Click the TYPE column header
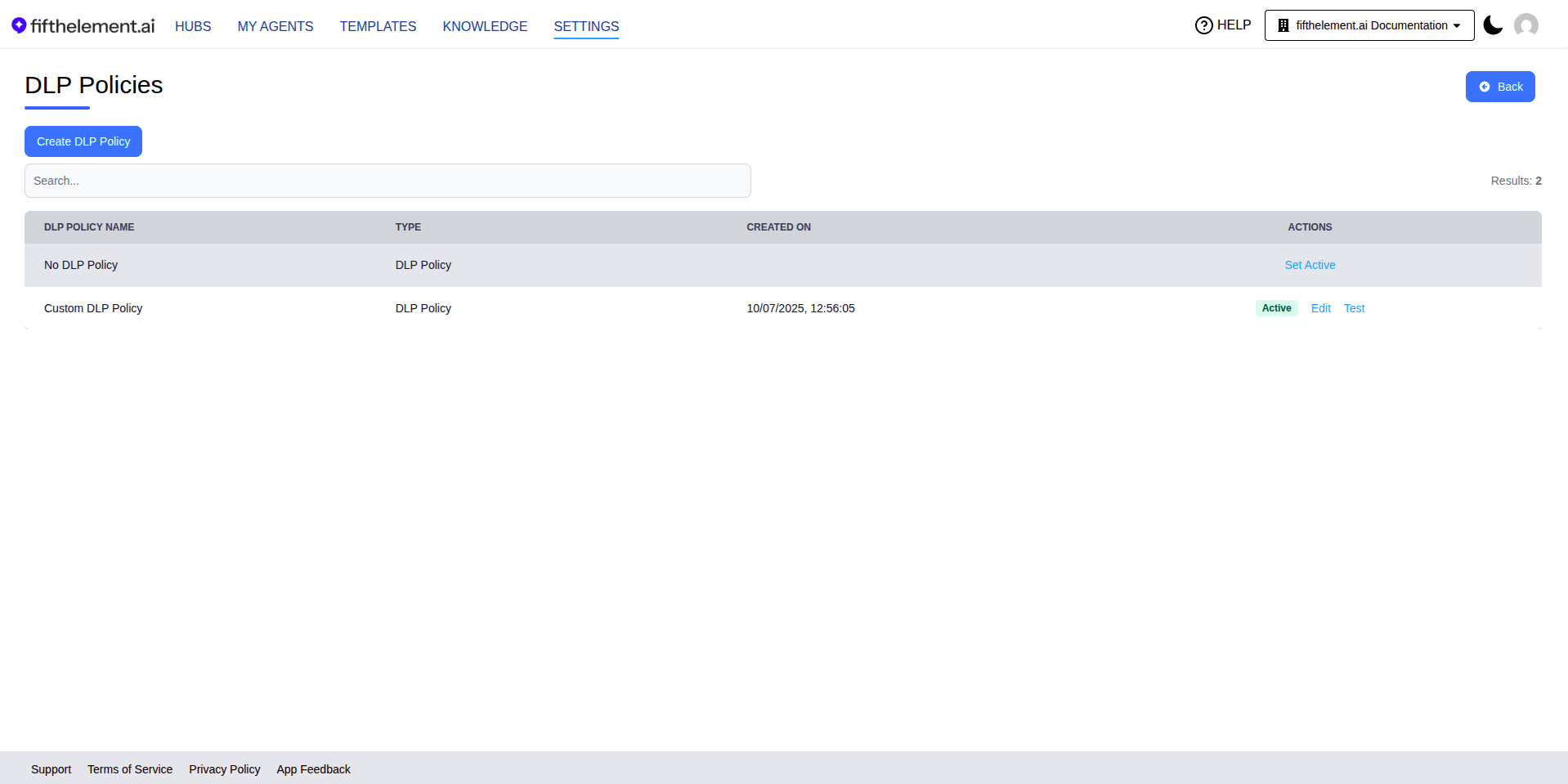Image resolution: width=1568 pixels, height=784 pixels. 408,227
